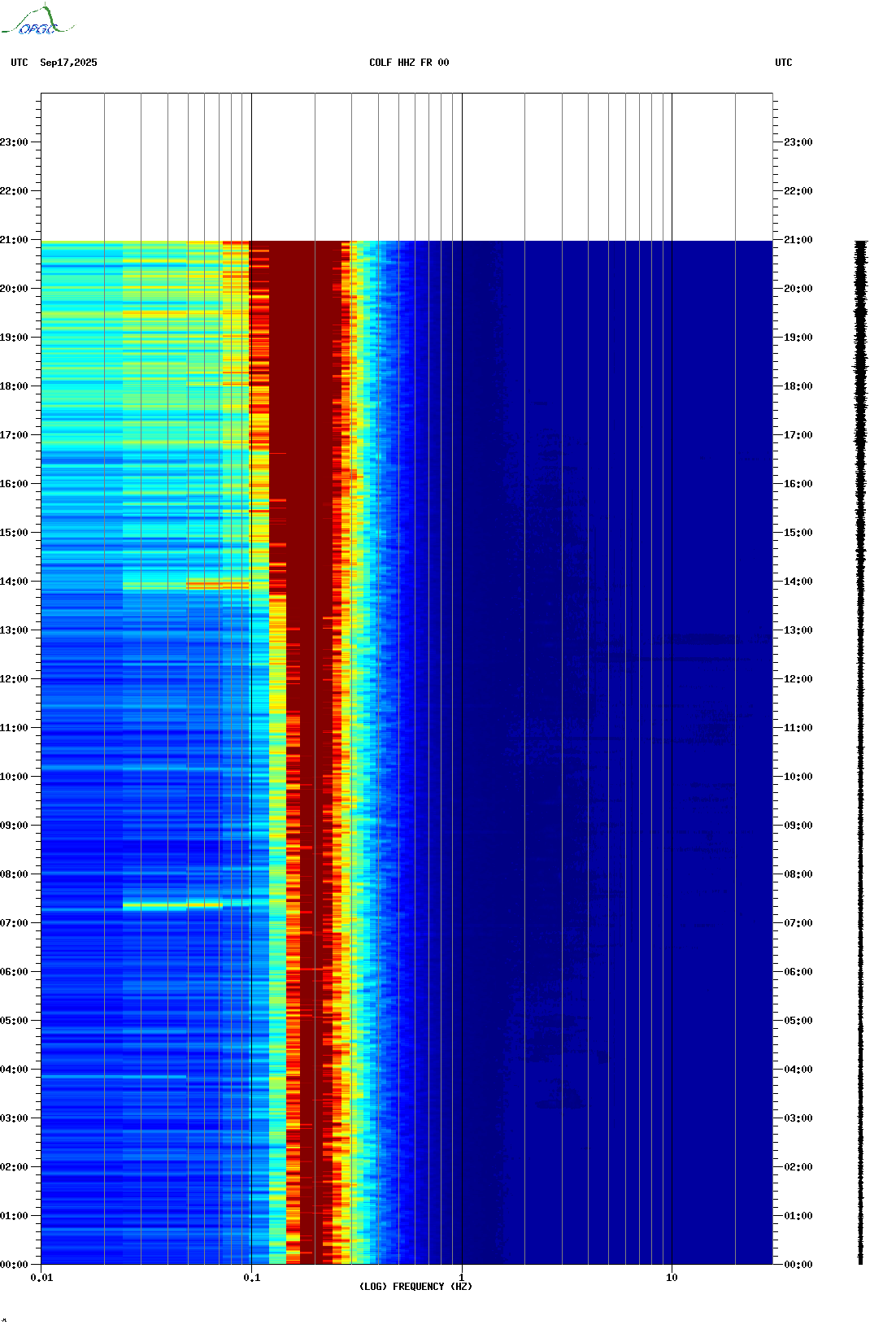Select 08:00 on the right time axis
The height and width of the screenshot is (1329, 896).
[x=798, y=874]
